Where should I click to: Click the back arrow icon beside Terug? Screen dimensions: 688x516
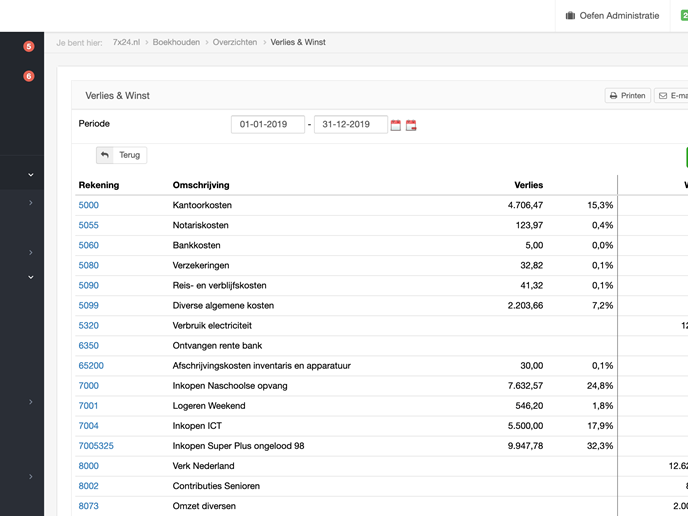(104, 155)
